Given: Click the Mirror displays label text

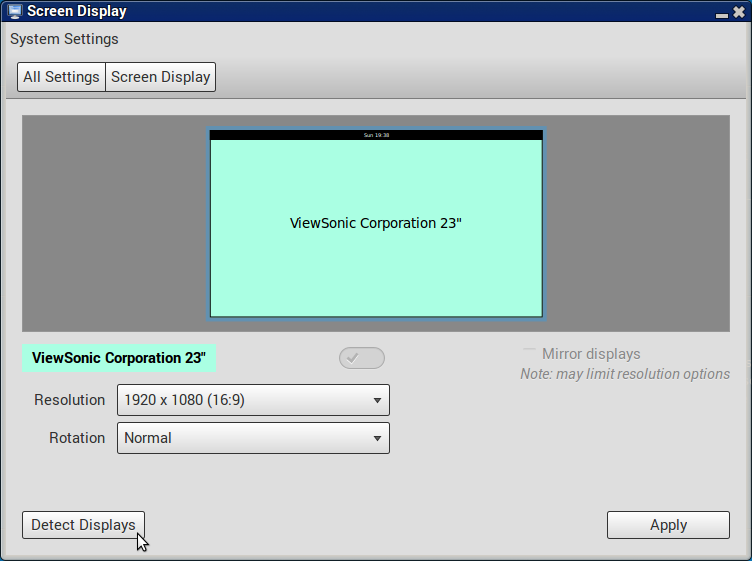Looking at the screenshot, I should coord(591,354).
